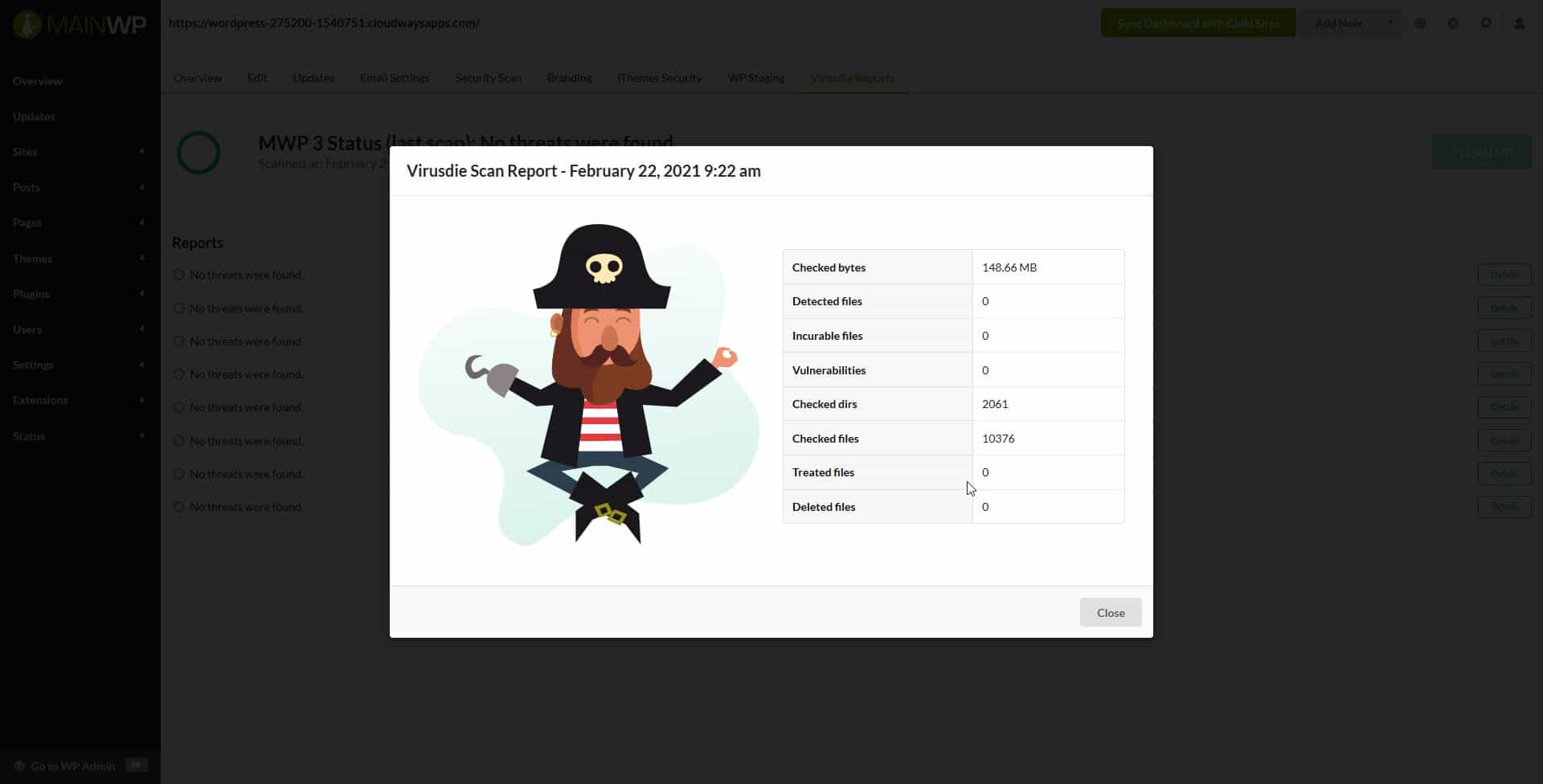Click the speech bubble icon left of the user icon

tap(1486, 23)
